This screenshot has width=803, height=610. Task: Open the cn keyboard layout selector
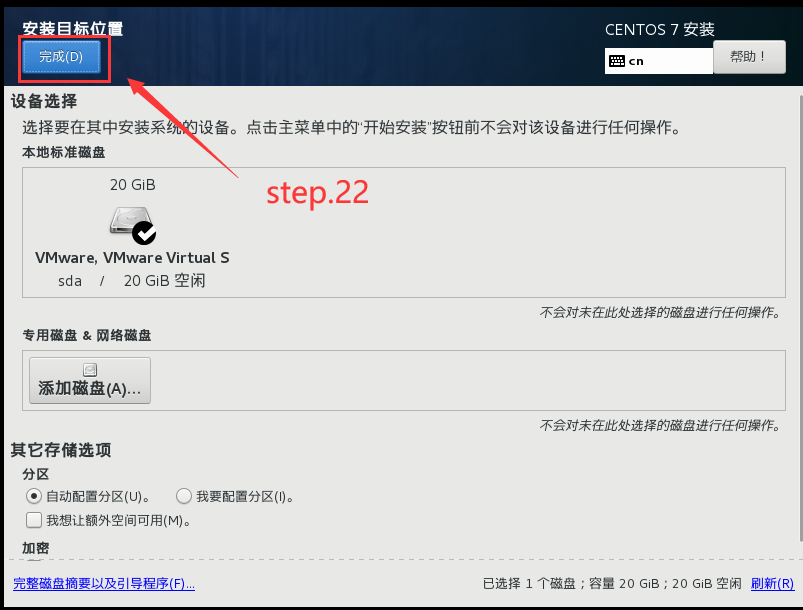pyautogui.click(x=659, y=61)
